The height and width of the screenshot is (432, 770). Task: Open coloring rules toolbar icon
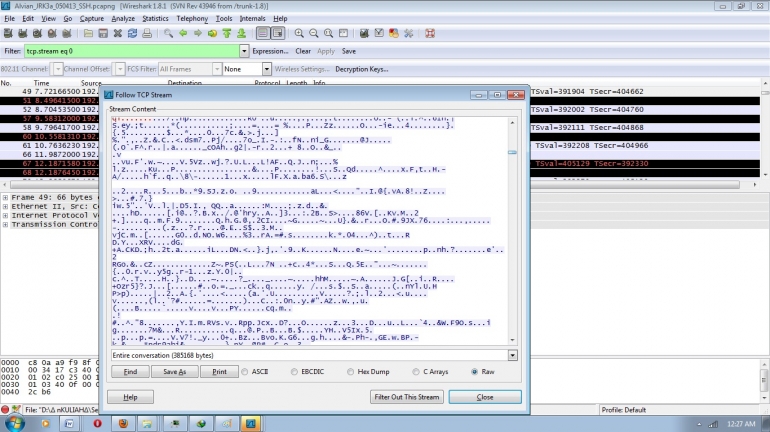click(393, 33)
